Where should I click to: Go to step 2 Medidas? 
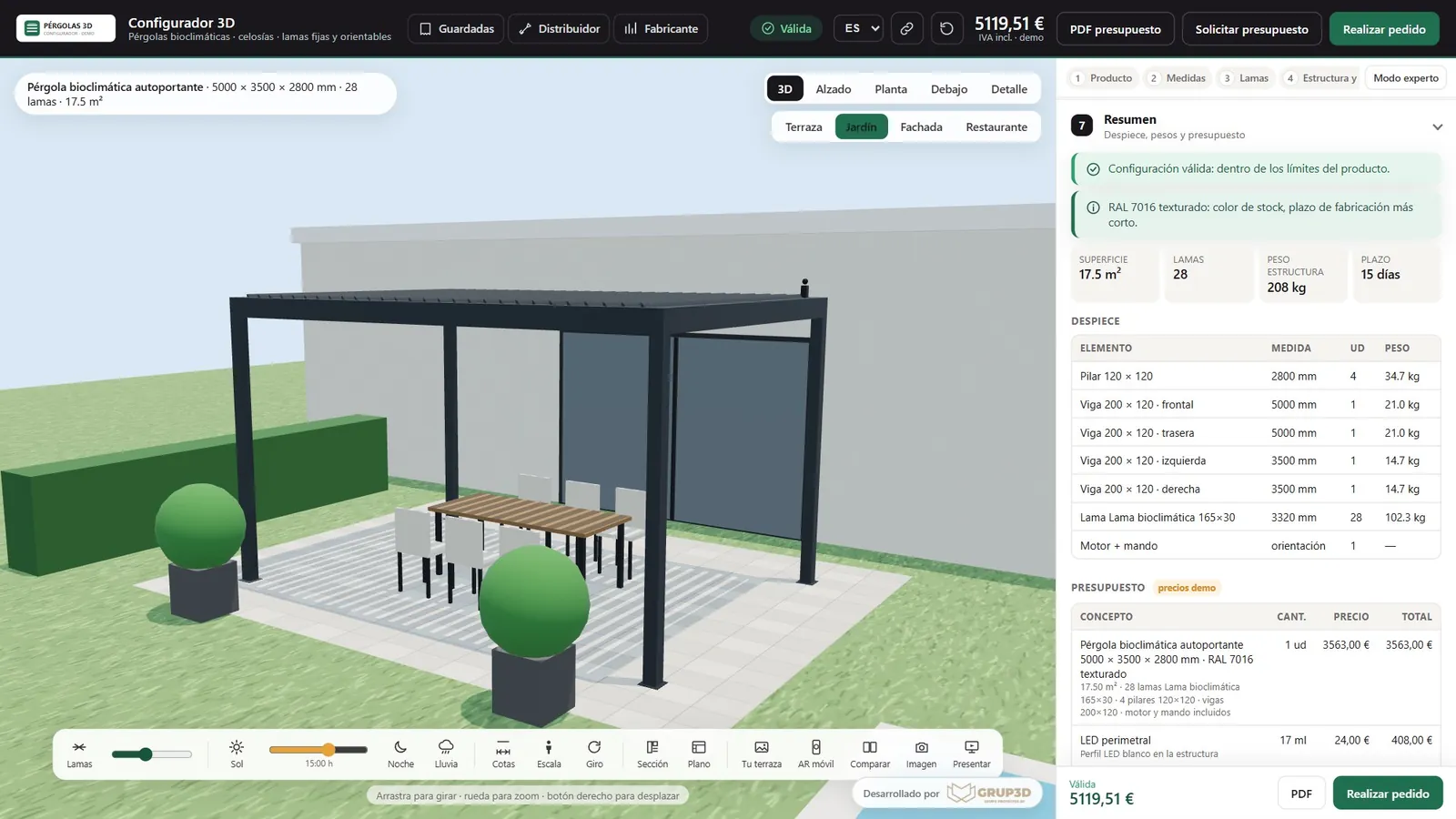pos(1178,78)
